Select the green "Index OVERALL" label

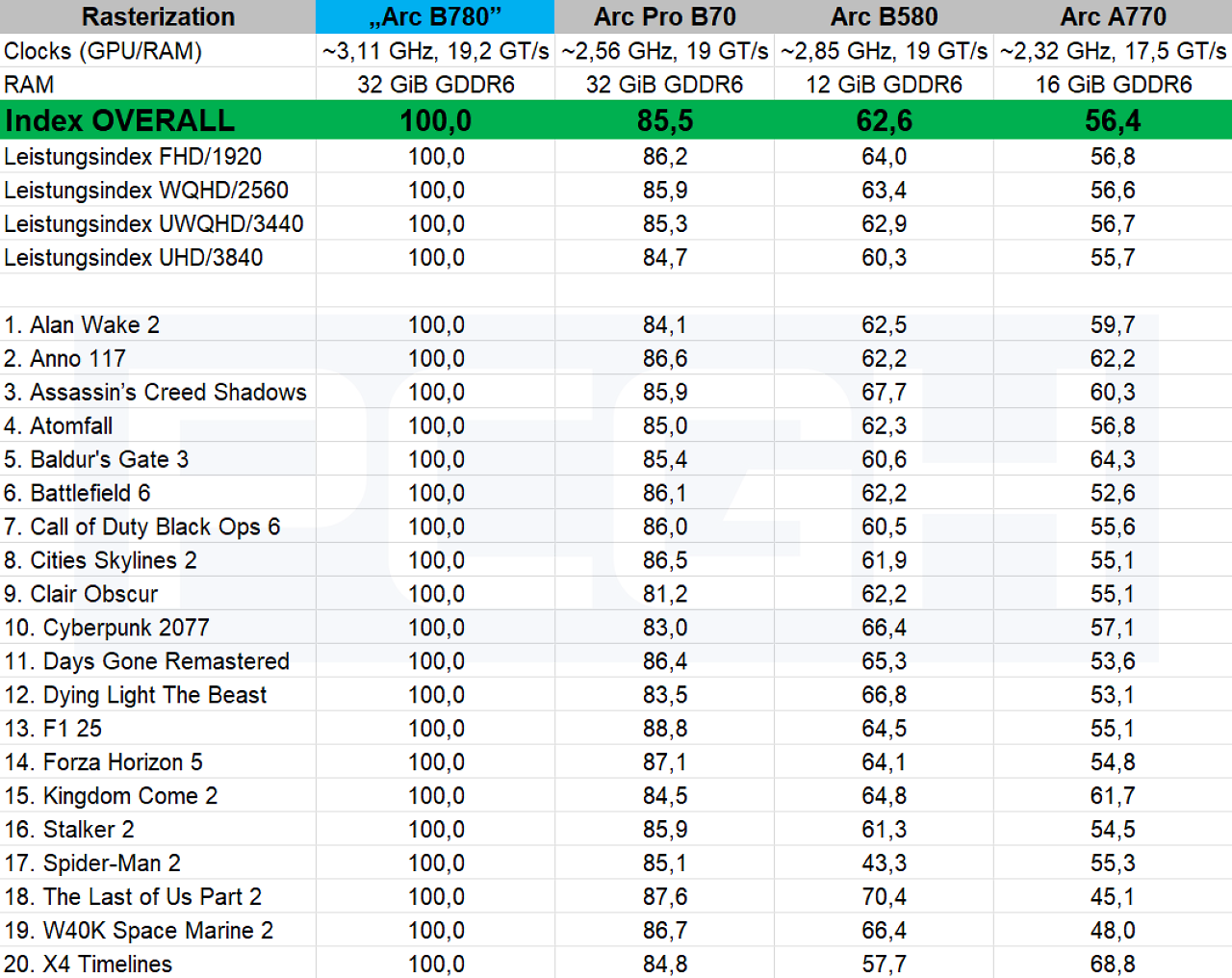(x=119, y=120)
